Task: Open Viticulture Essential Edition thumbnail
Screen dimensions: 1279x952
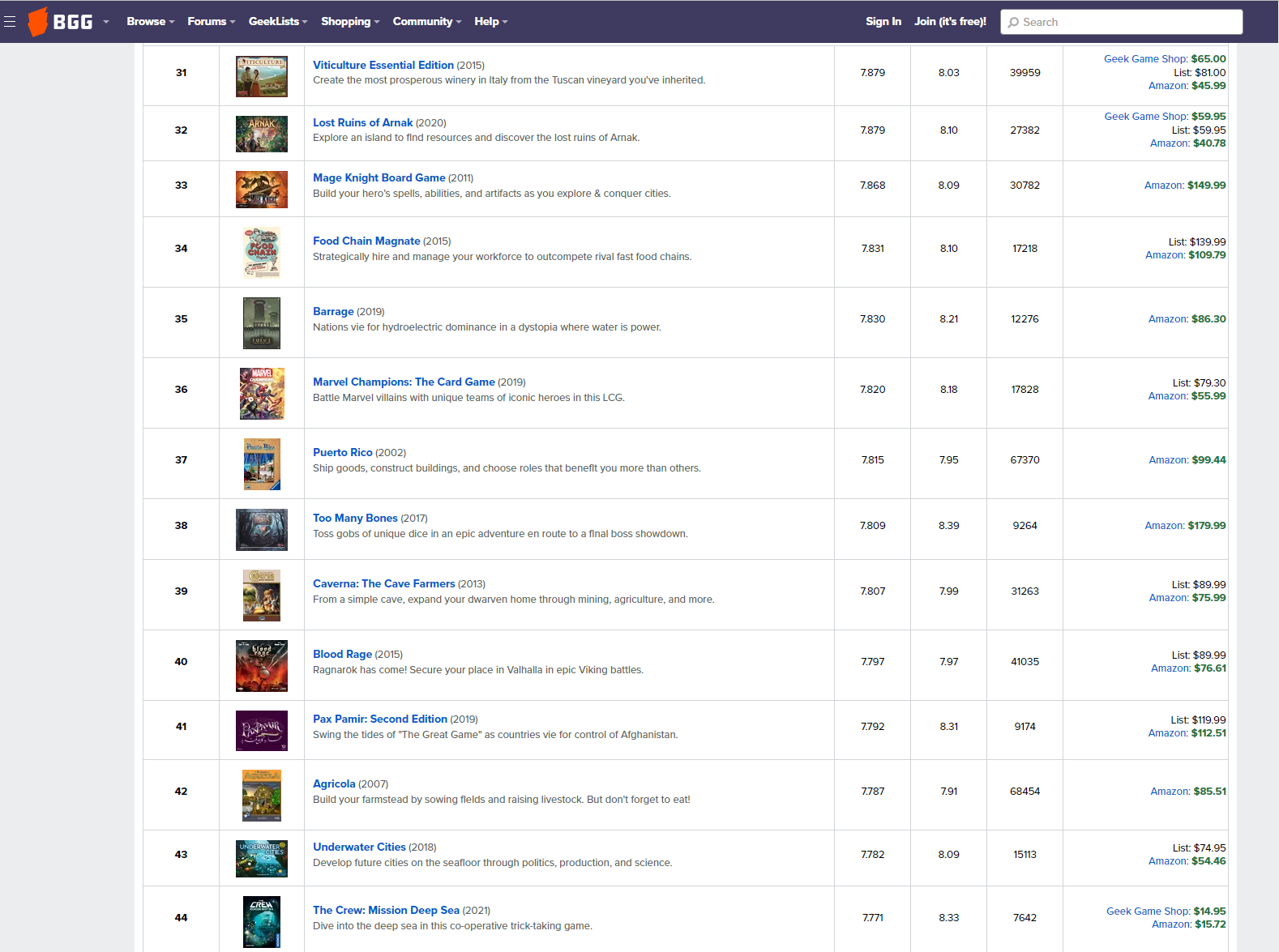Action: coord(262,76)
